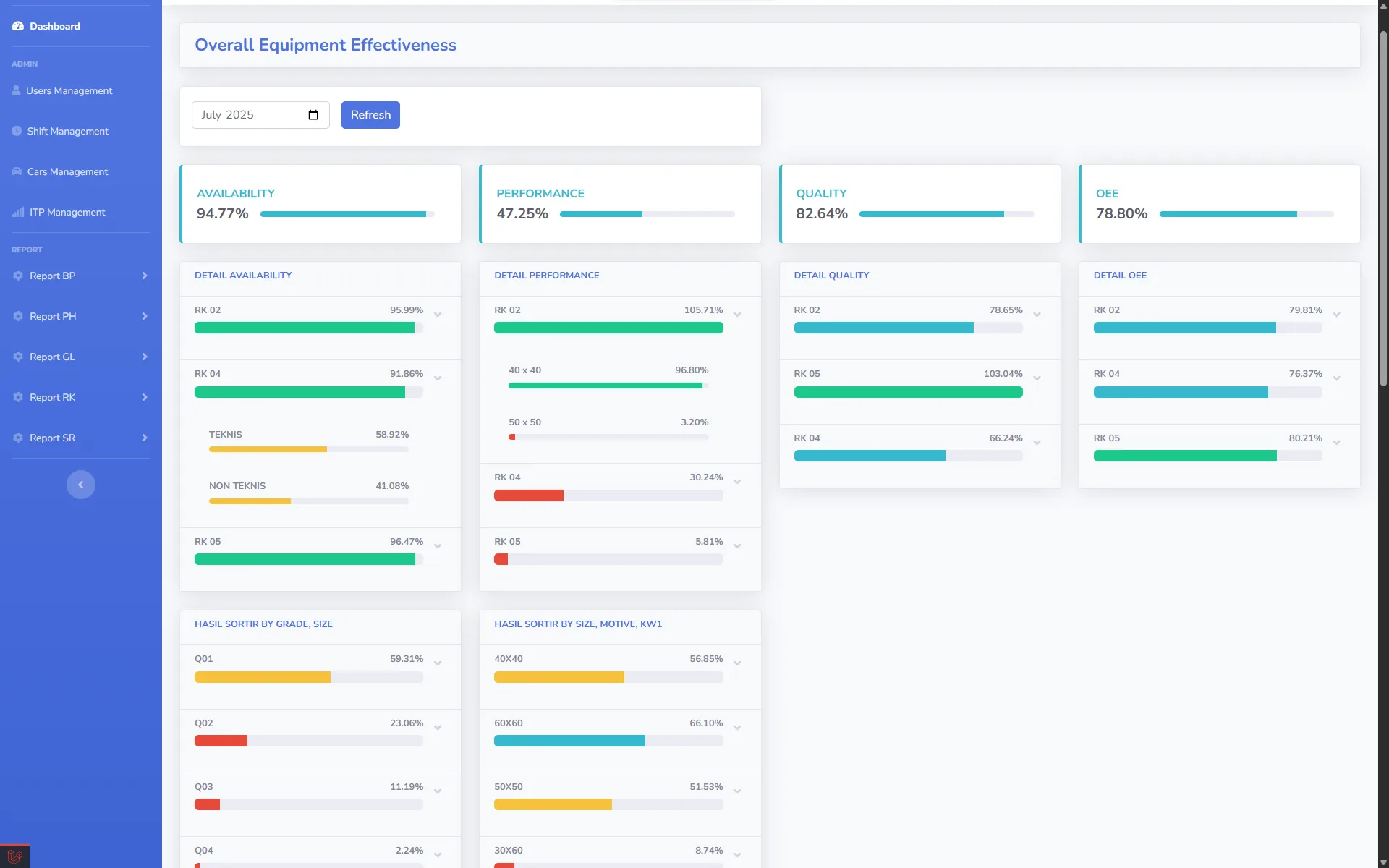This screenshot has height=868, width=1389.
Task: Expand RK 05 chevron in Detail Availability
Action: (438, 546)
